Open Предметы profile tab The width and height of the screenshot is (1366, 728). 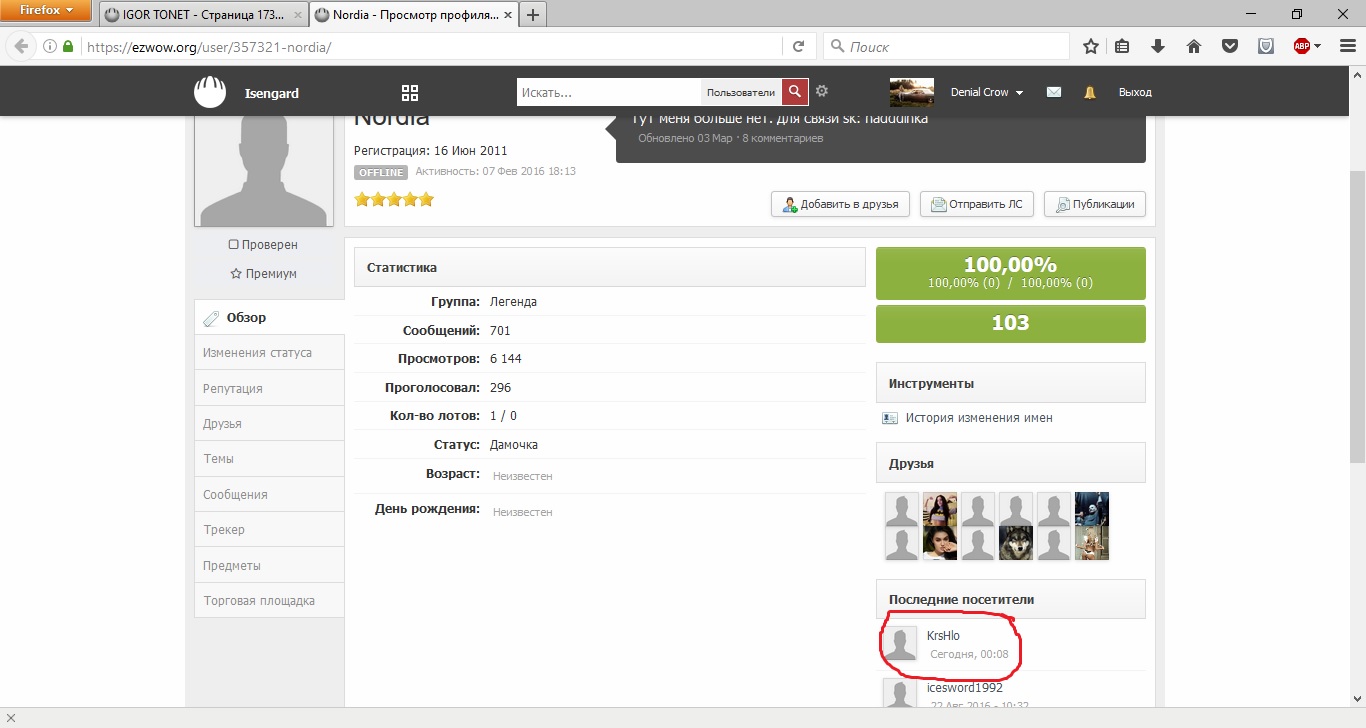pos(269,565)
